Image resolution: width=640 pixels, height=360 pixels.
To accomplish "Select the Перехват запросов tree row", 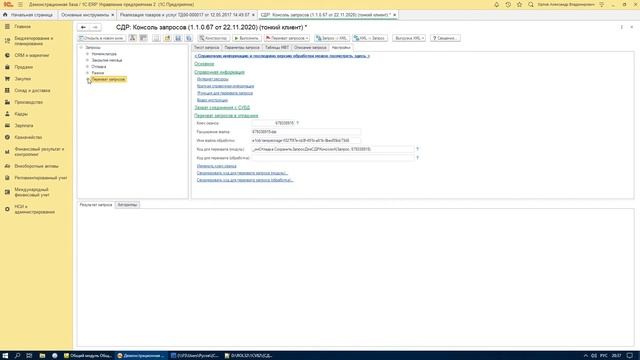I will click(109, 79).
